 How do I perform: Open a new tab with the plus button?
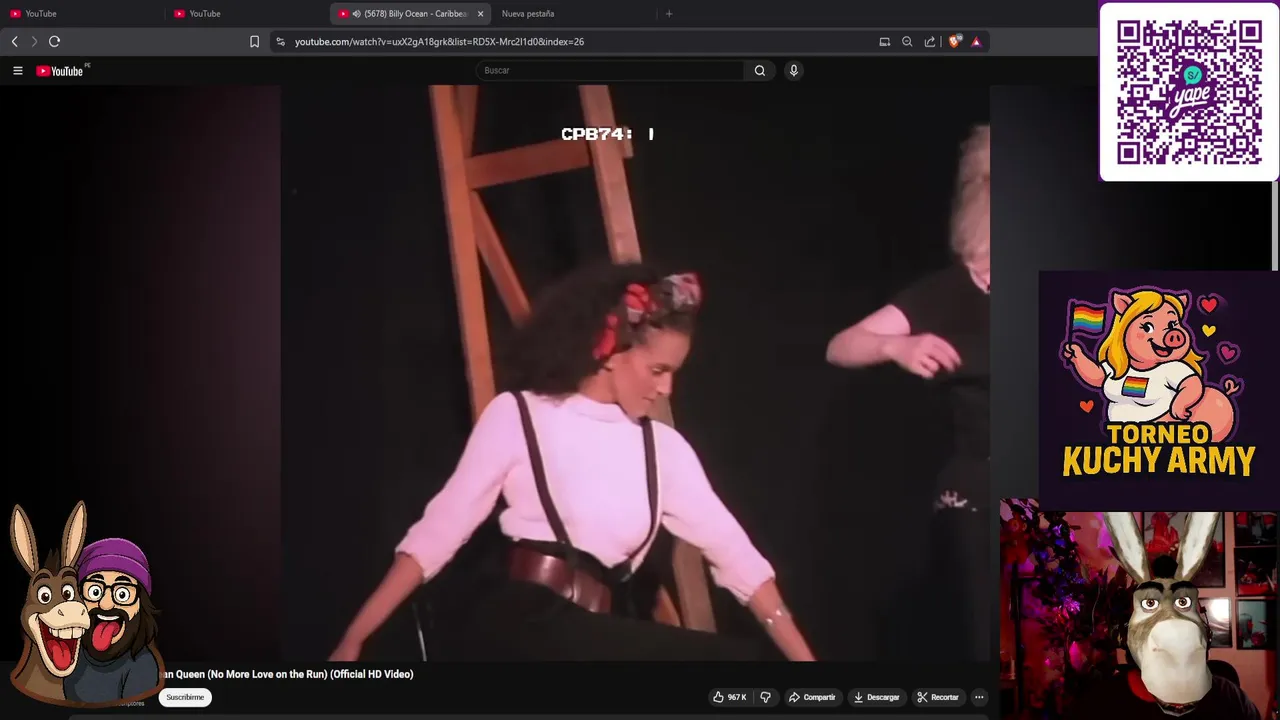[669, 13]
